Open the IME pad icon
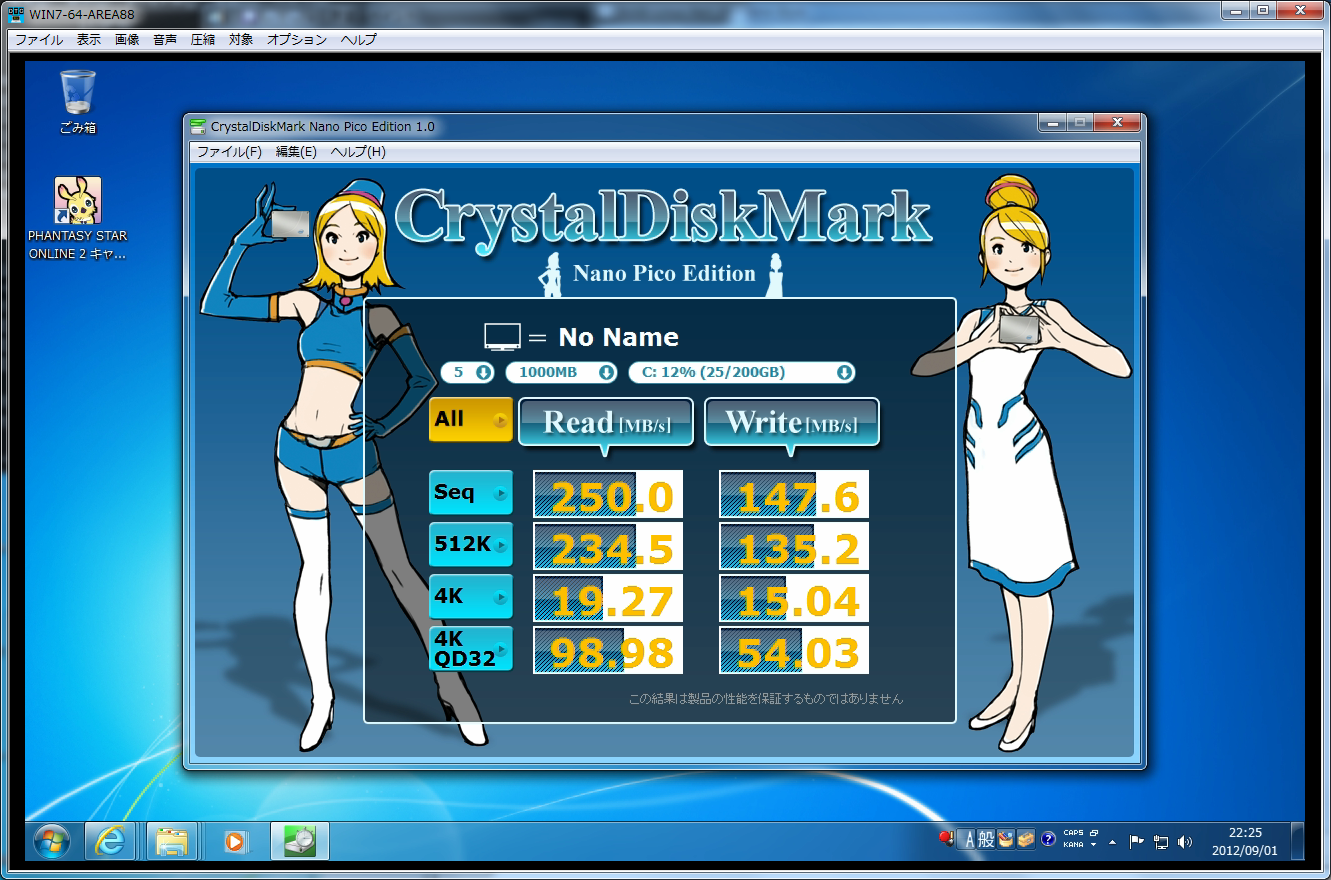 click(x=1006, y=840)
